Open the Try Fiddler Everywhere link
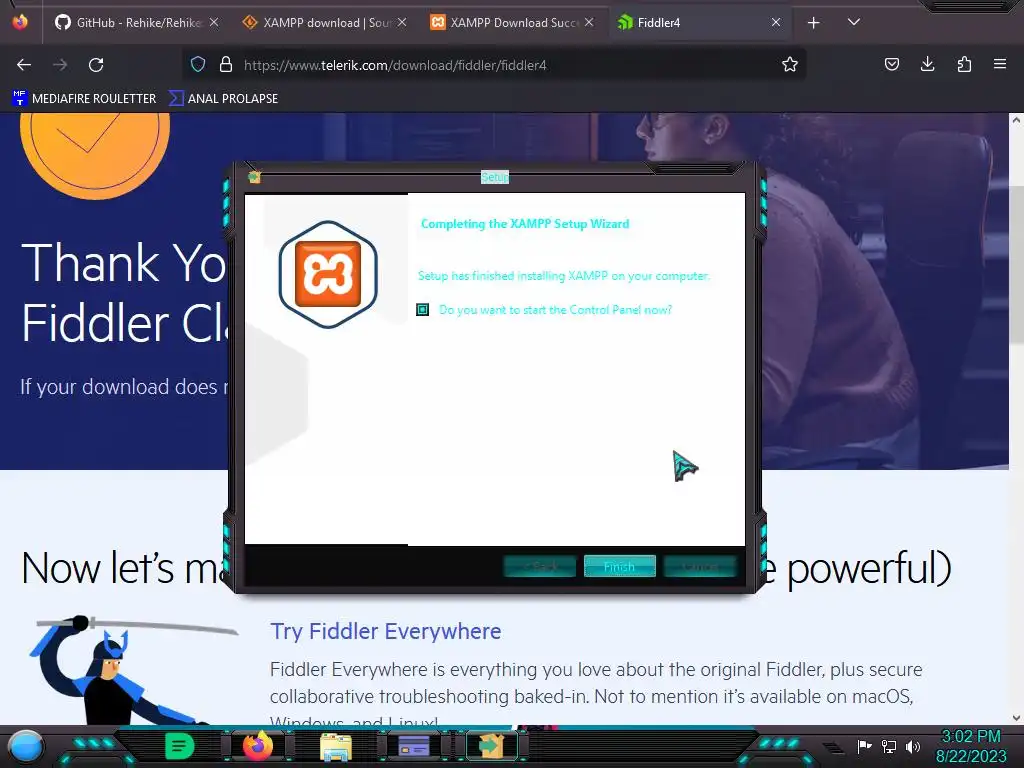Viewport: 1024px width, 768px height. click(x=385, y=631)
